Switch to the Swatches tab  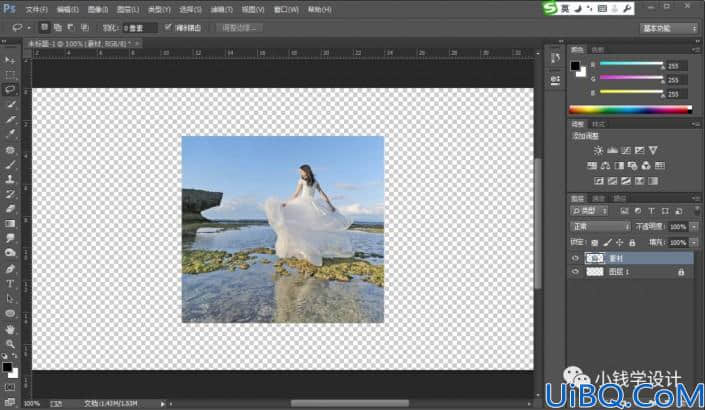pos(598,49)
